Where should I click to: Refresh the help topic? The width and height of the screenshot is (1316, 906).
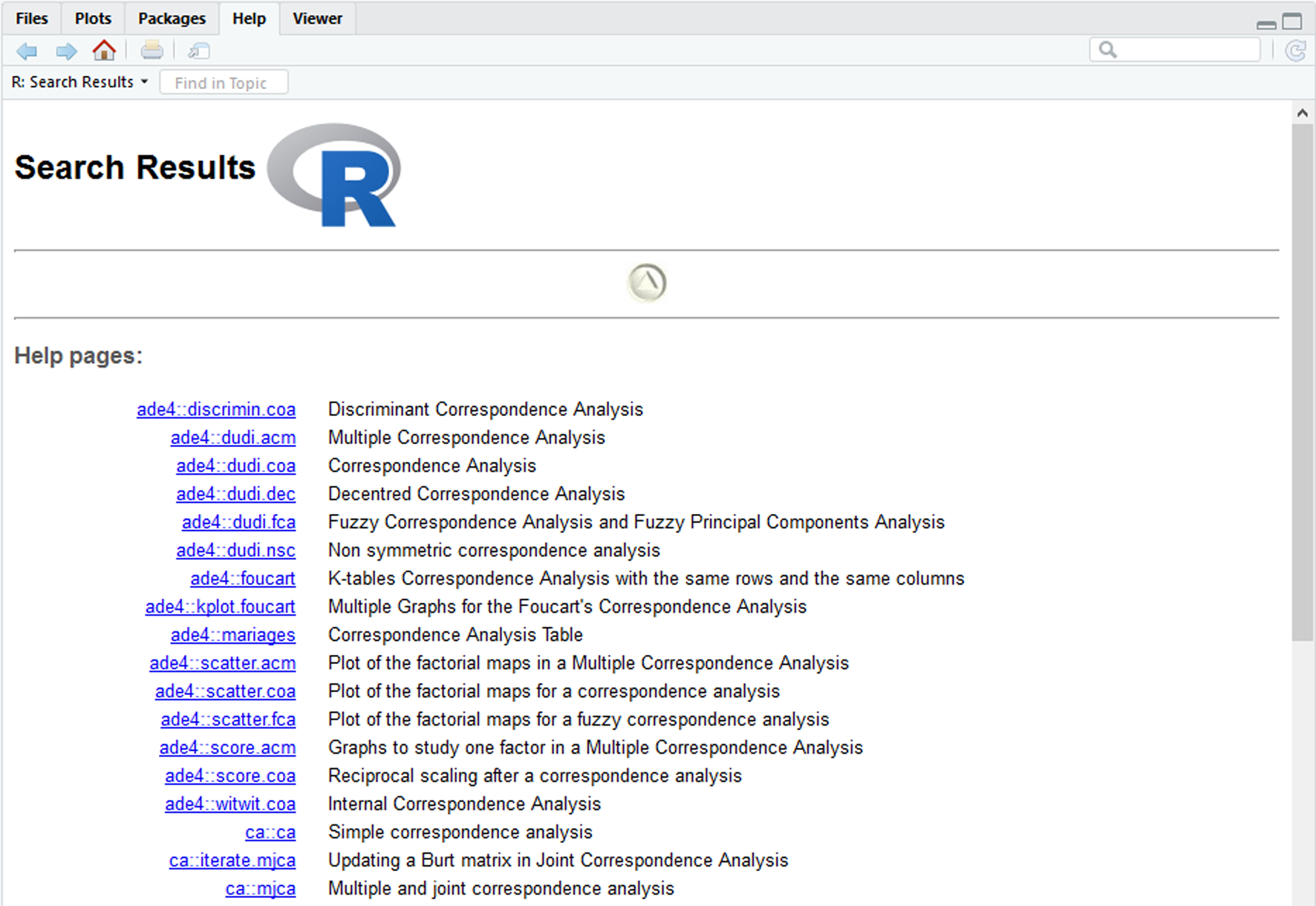(1295, 50)
